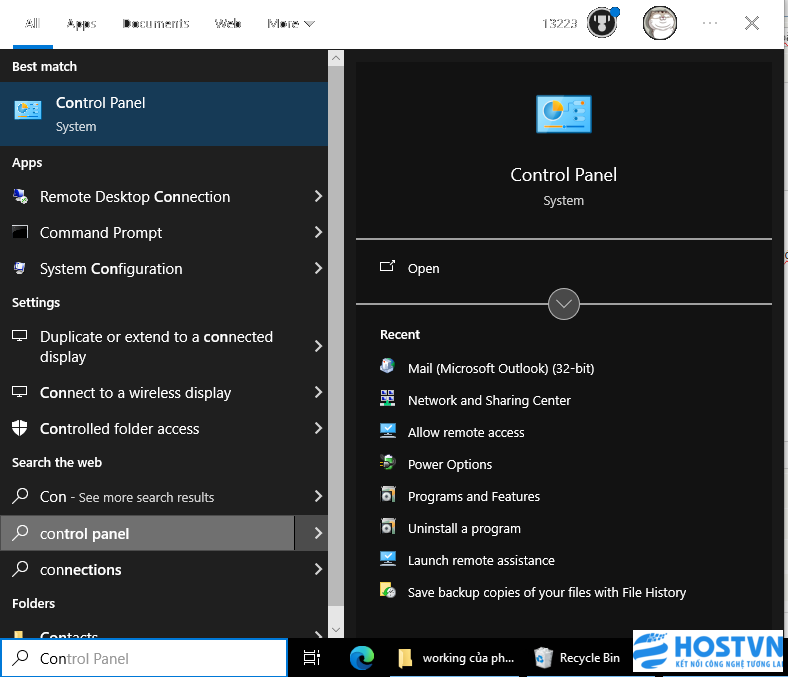Image resolution: width=788 pixels, height=677 pixels.
Task: Click the large Control Panel icon in preview pane
Action: click(x=564, y=114)
